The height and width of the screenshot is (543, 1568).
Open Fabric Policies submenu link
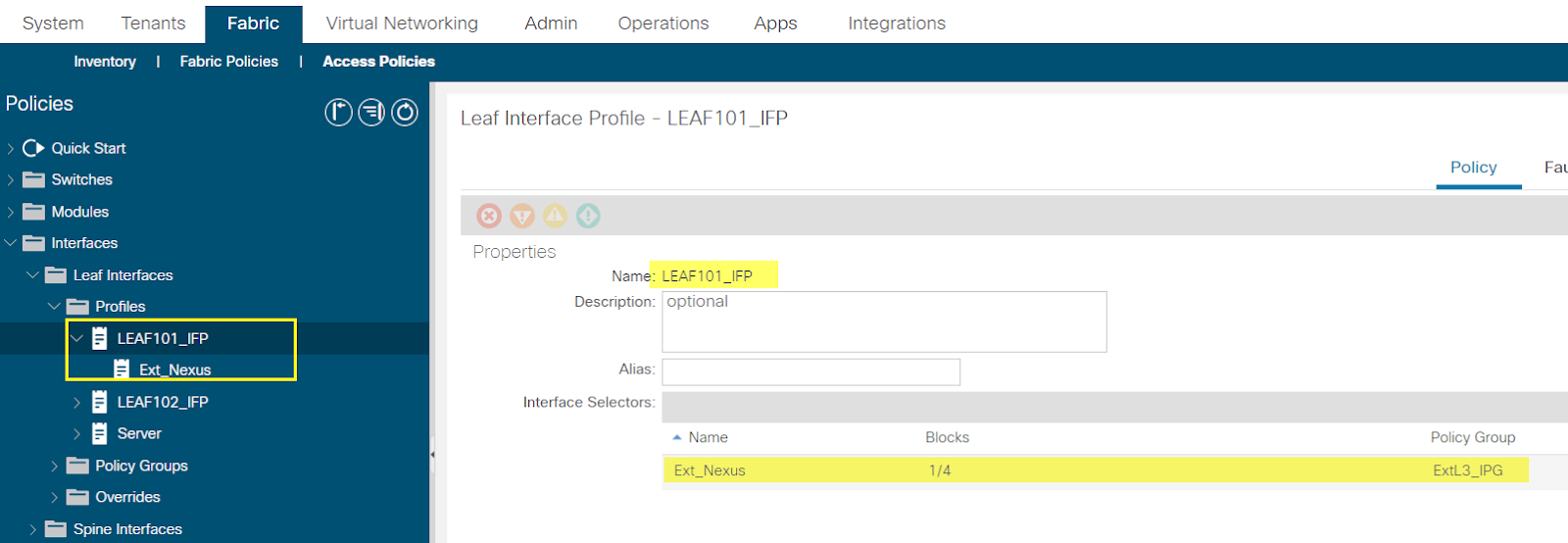click(229, 61)
